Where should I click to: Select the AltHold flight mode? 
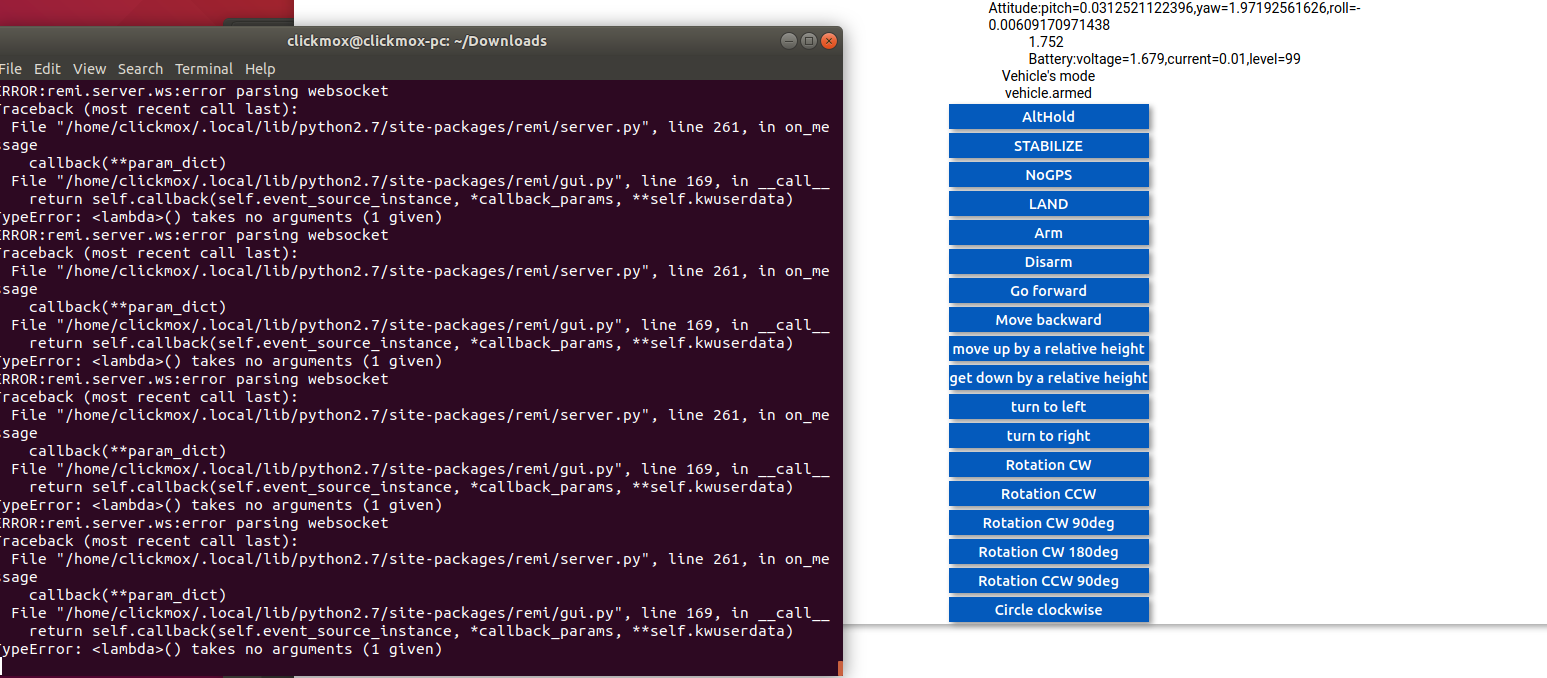click(1048, 116)
